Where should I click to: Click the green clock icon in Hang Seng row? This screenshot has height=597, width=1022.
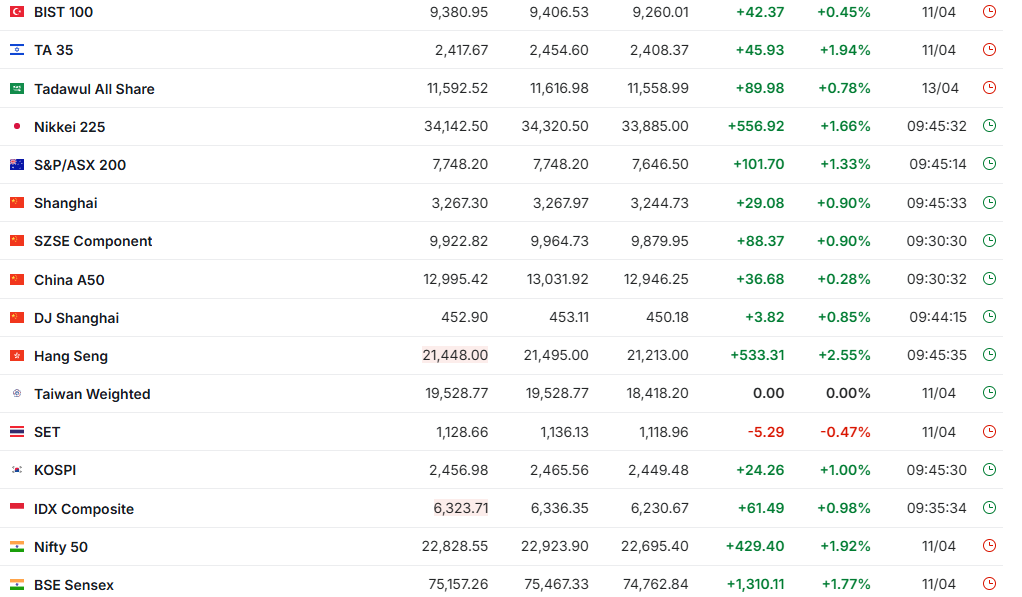pos(989,355)
